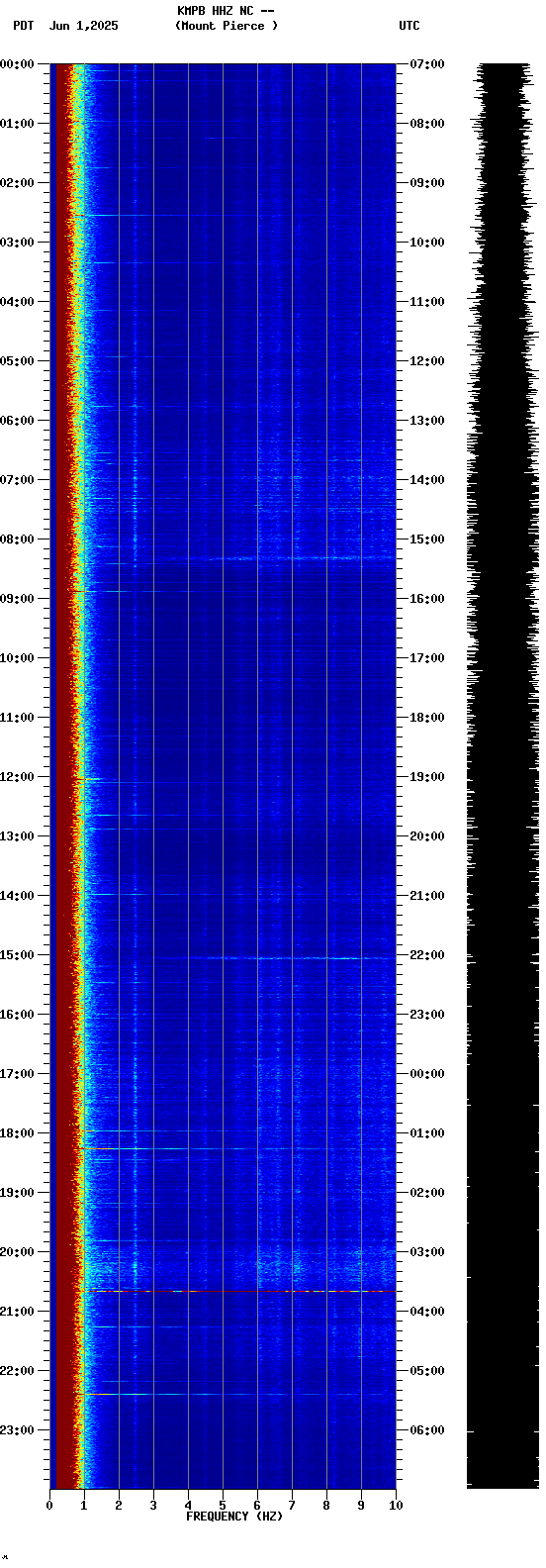This screenshot has width=546, height=1568.
Task: Select the 04:00 label on the UTC axis
Action: (x=427, y=1312)
